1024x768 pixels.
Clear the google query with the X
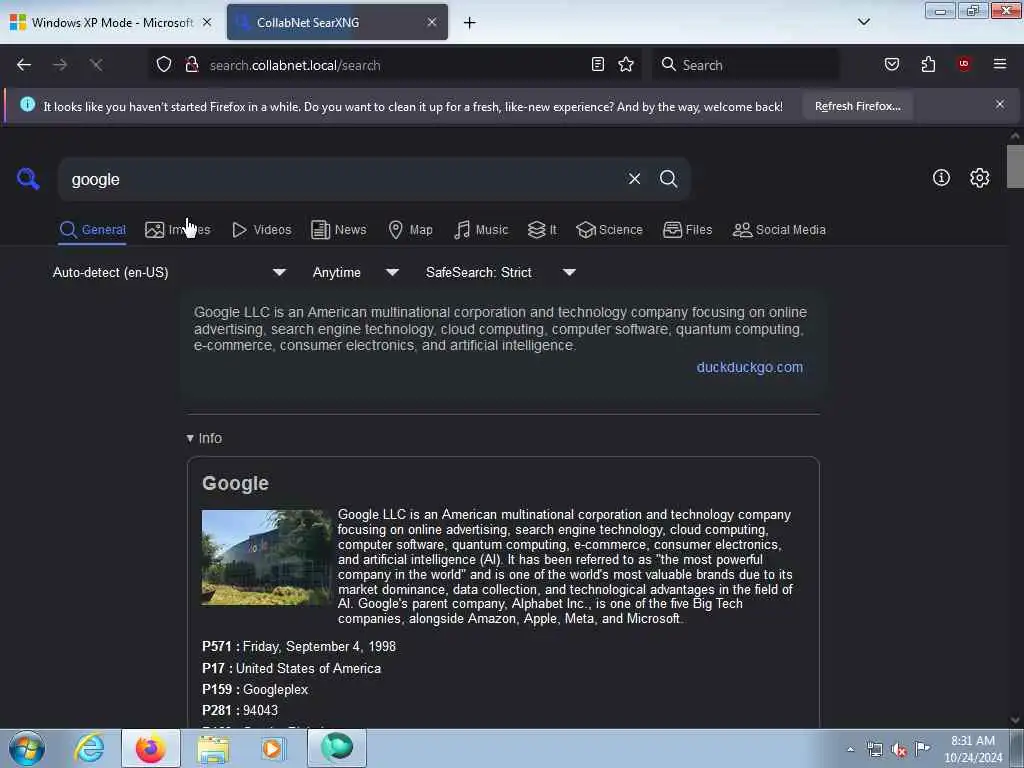click(x=634, y=178)
